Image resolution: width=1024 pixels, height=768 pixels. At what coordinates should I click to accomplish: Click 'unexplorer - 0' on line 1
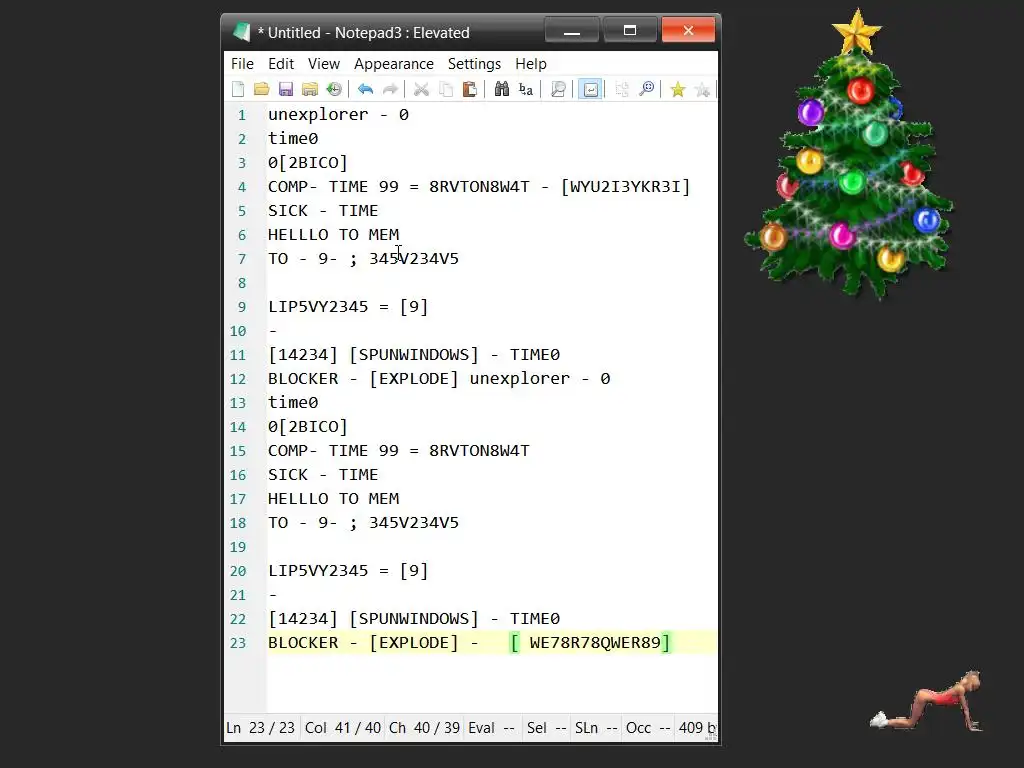pos(338,115)
